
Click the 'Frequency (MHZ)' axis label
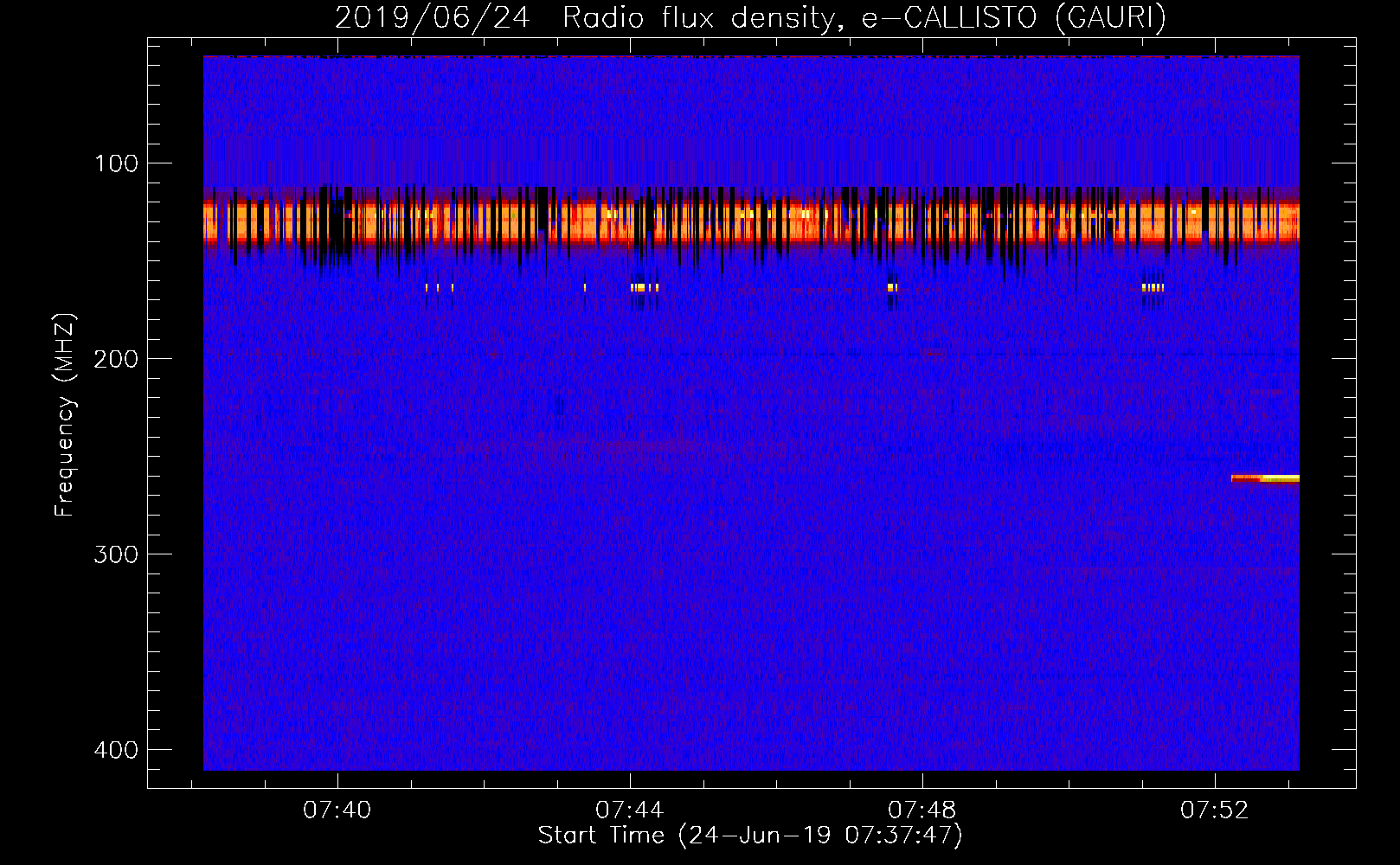coord(65,414)
